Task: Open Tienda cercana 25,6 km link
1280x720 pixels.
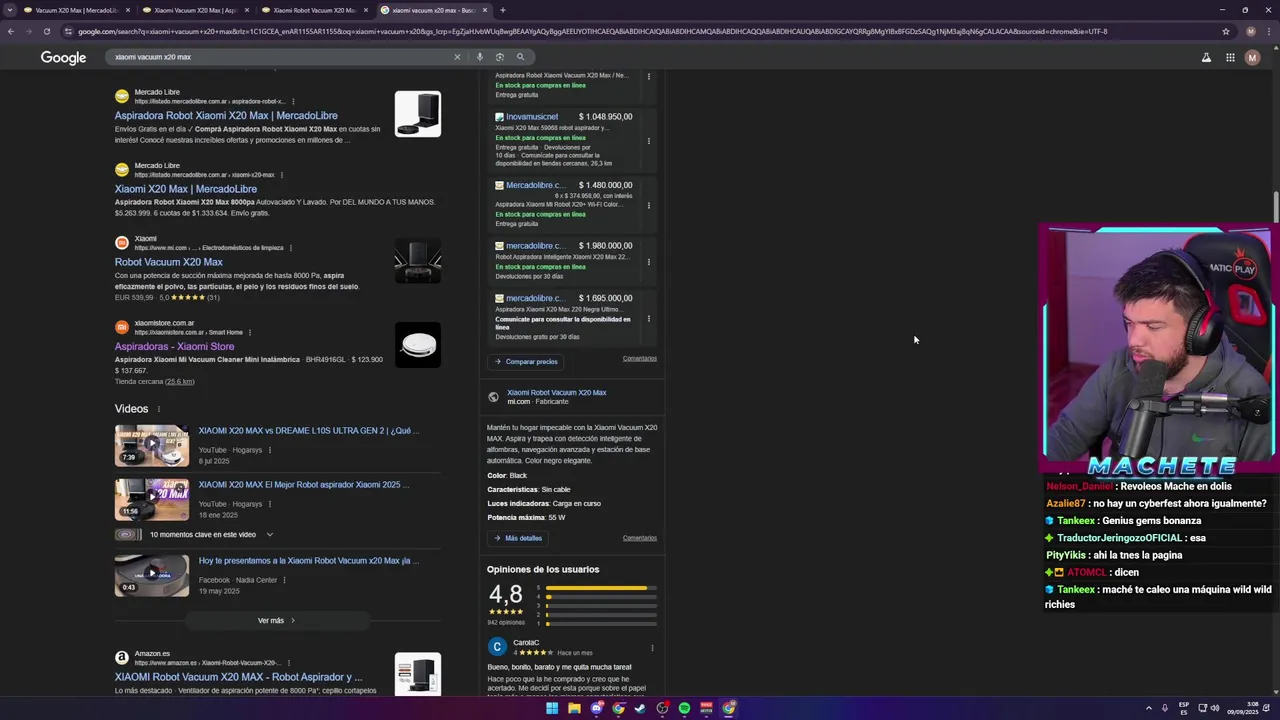Action: pyautogui.click(x=180, y=381)
